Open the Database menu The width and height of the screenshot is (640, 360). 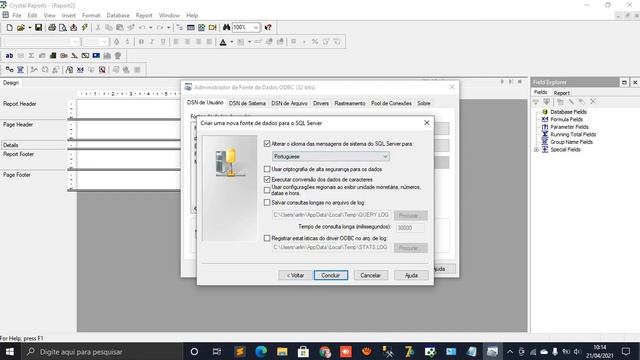[x=118, y=16]
